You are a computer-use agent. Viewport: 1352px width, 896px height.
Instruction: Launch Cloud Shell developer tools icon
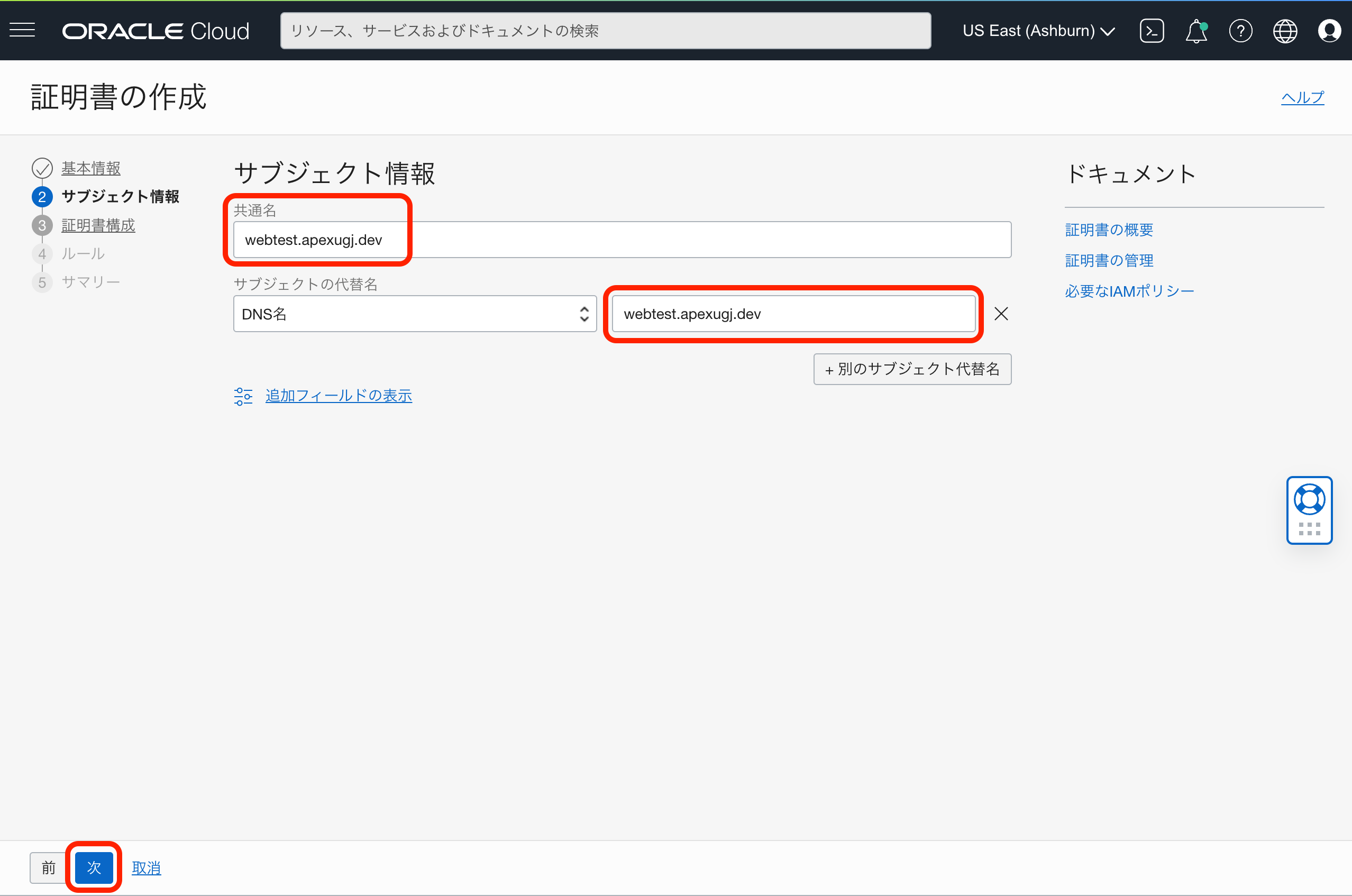(x=1152, y=31)
